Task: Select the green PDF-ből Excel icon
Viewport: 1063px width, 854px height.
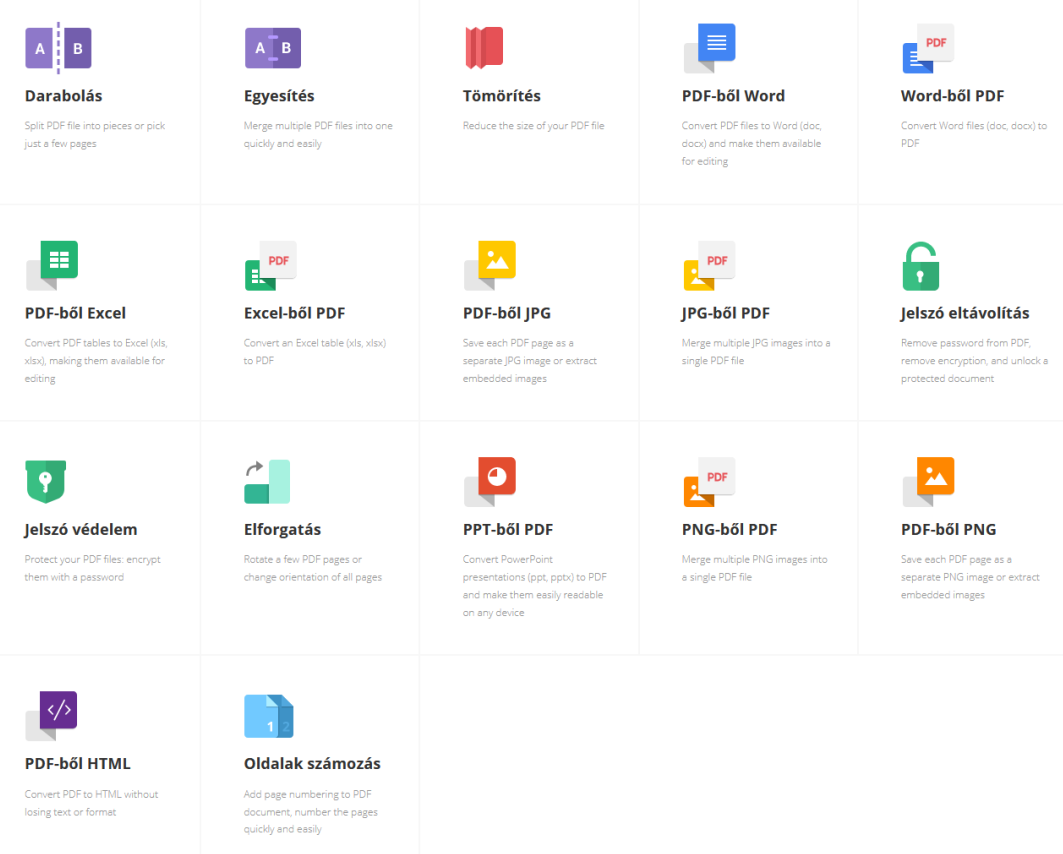Action: pos(52,265)
